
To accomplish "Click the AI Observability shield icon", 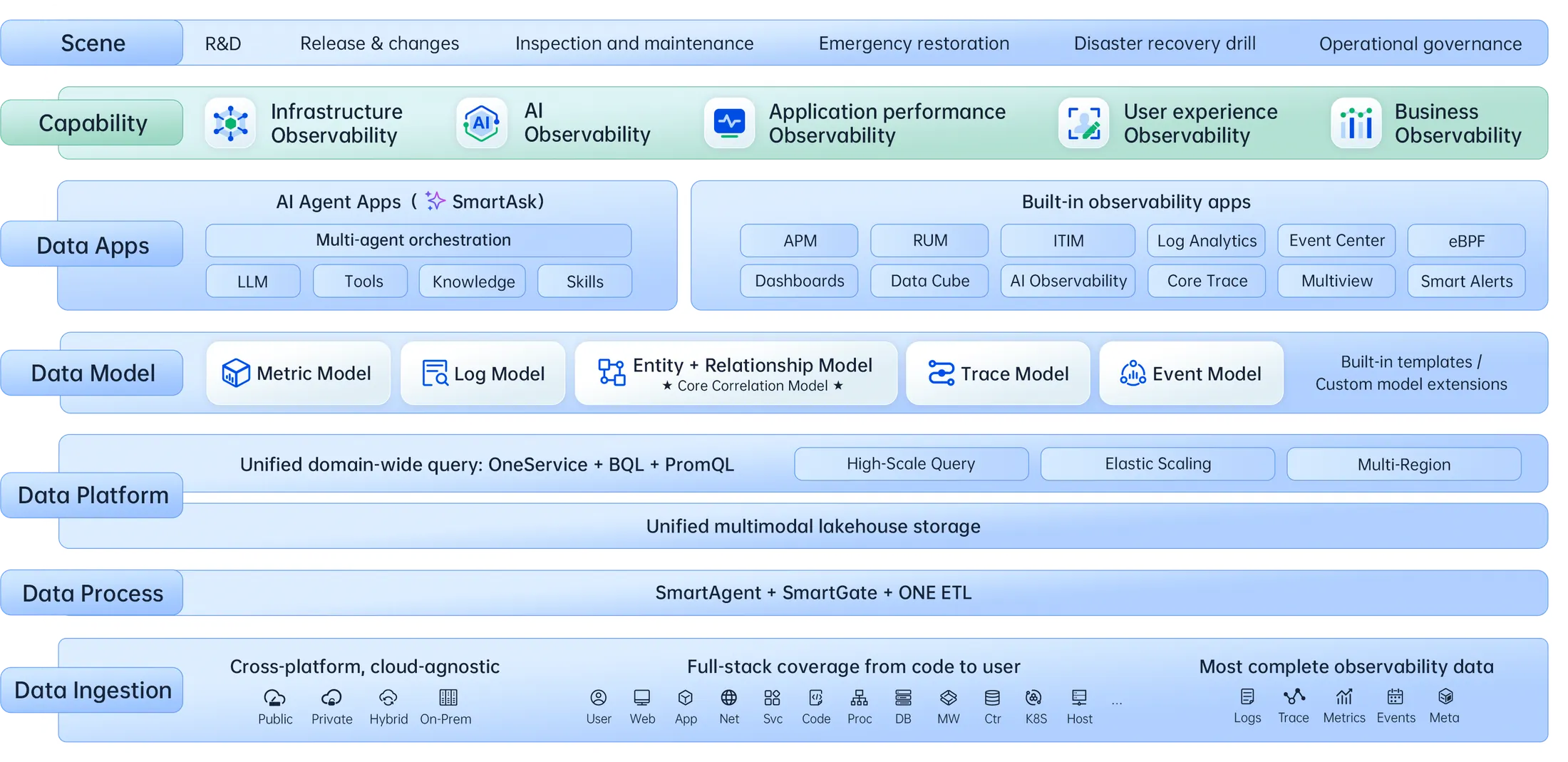I will pos(482,123).
